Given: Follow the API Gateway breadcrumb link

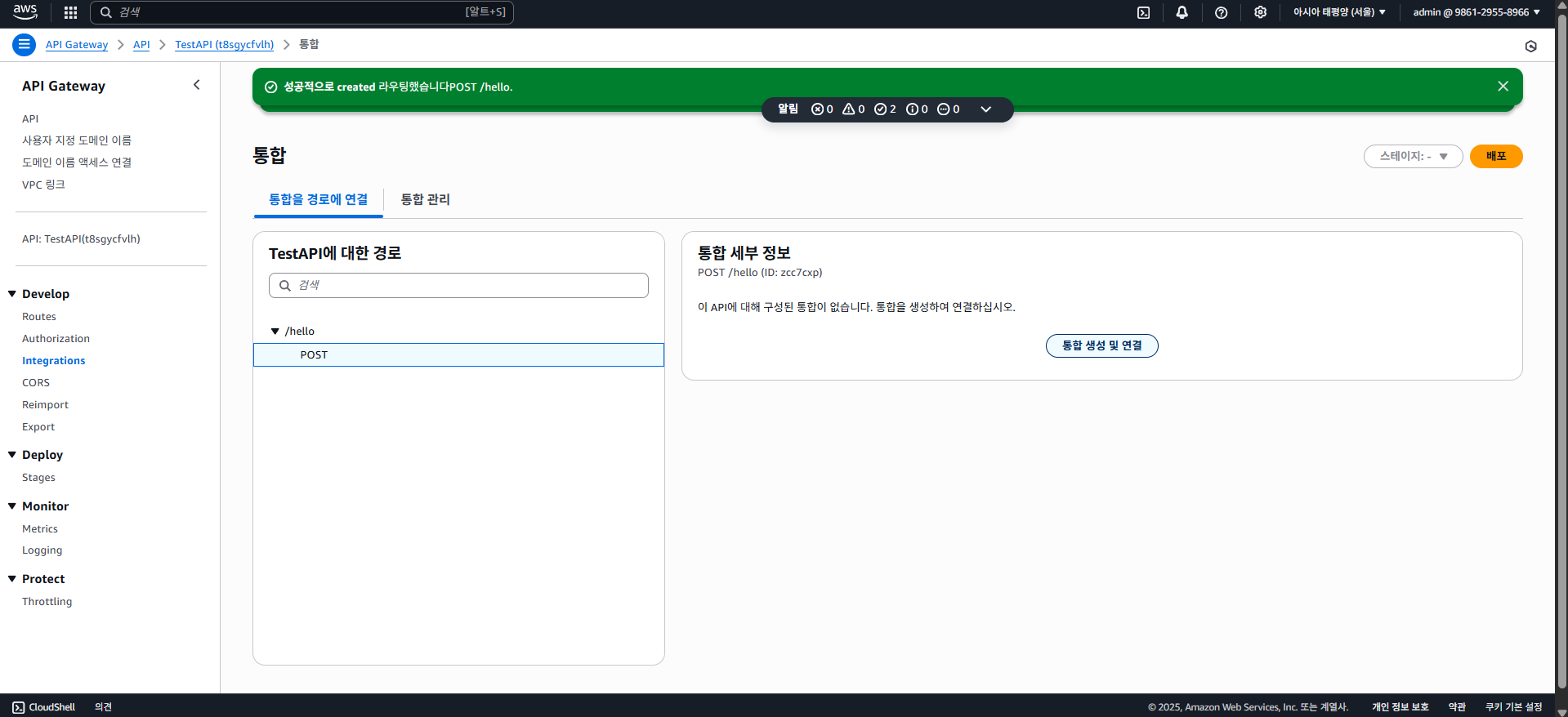Looking at the screenshot, I should click(77, 45).
